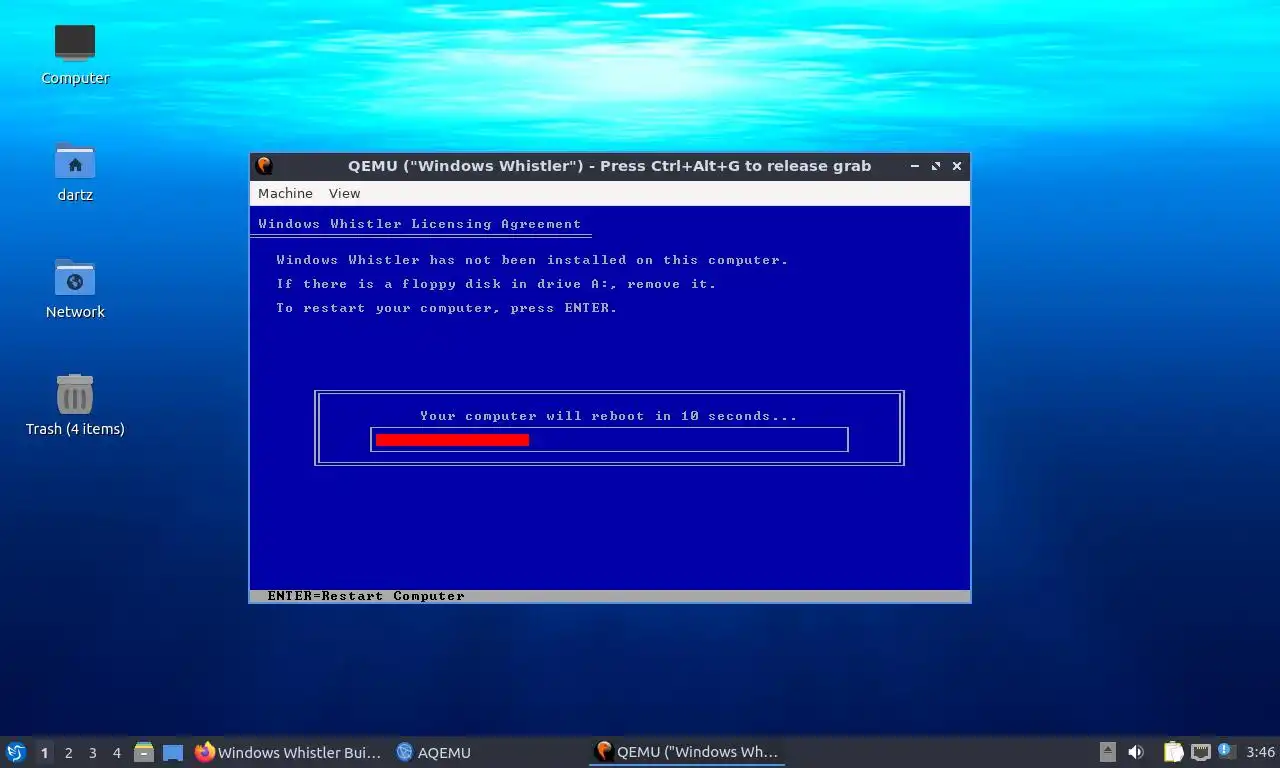Click the show desktop icon in taskbar
Screen dimensions: 1280x768
pos(173,752)
